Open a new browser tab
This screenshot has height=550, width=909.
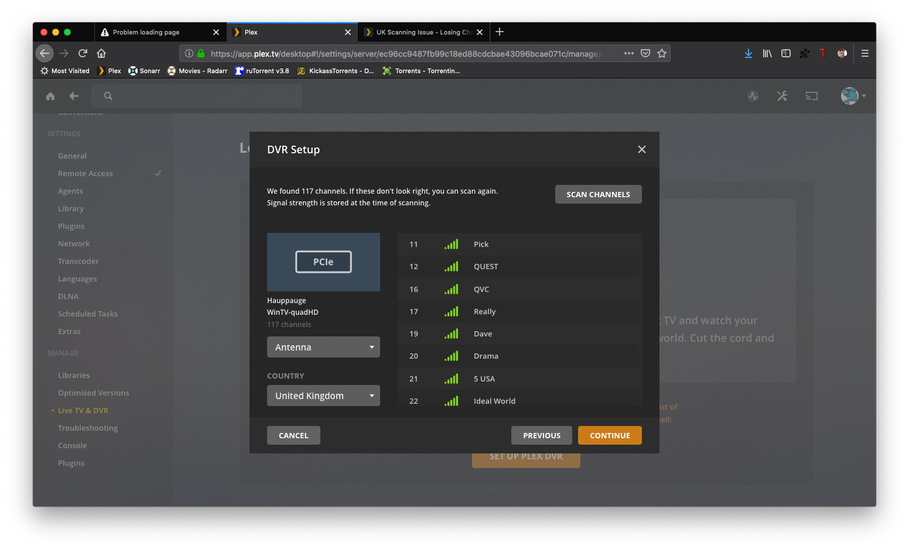click(x=500, y=32)
